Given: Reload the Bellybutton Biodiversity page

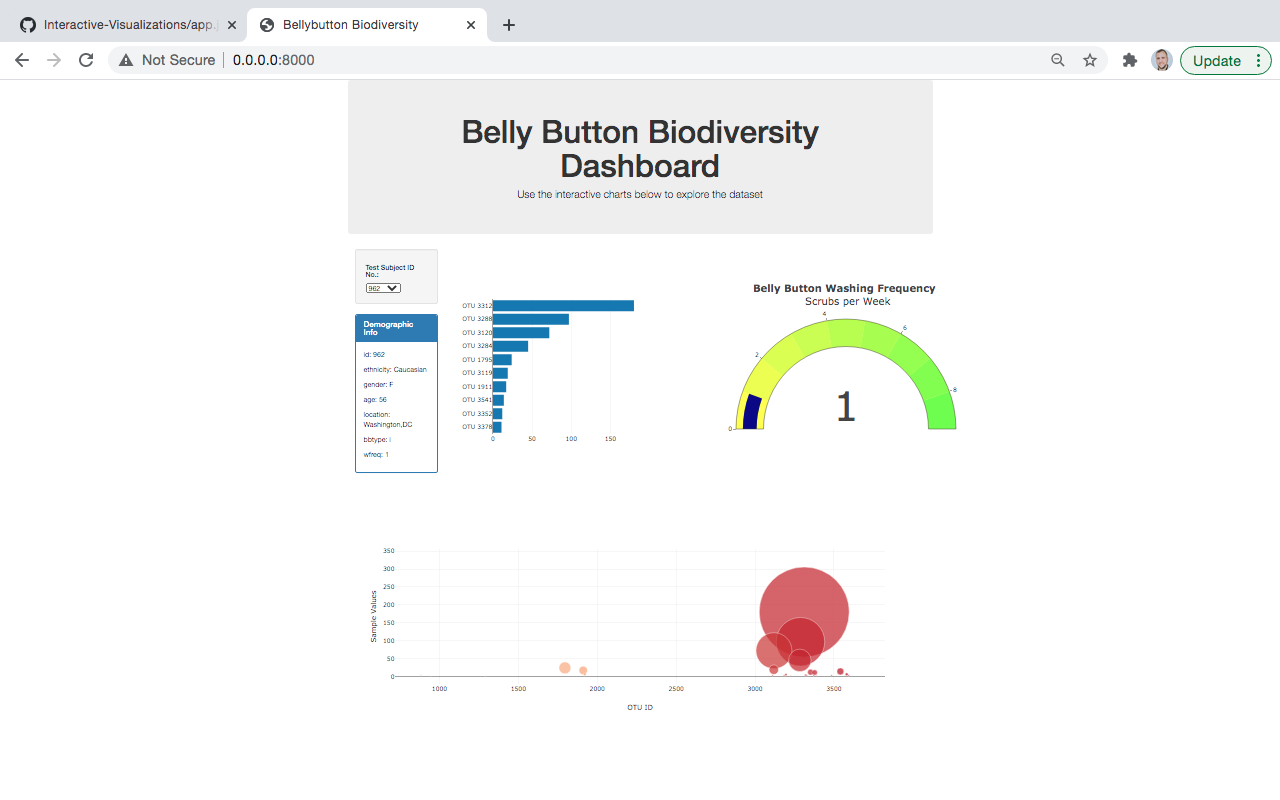Looking at the screenshot, I should click(x=85, y=60).
